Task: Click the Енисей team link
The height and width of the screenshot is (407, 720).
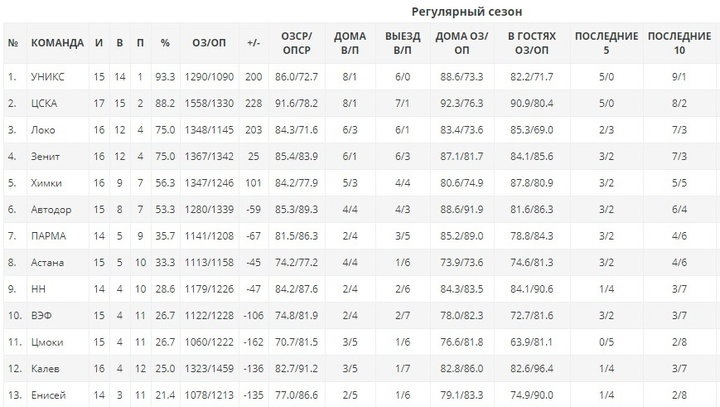Action: (48, 396)
